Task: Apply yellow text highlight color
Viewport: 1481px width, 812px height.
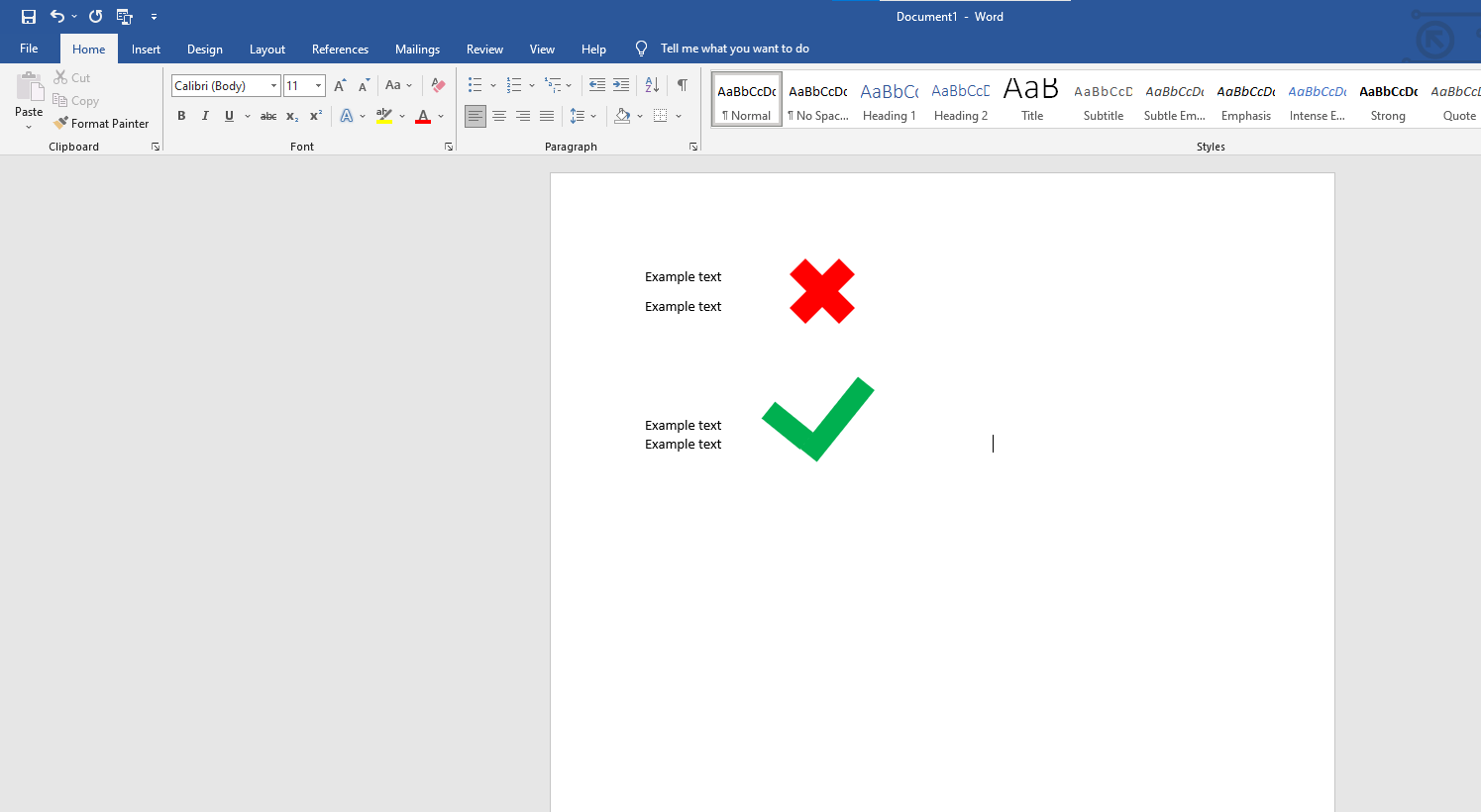Action: pyautogui.click(x=384, y=116)
